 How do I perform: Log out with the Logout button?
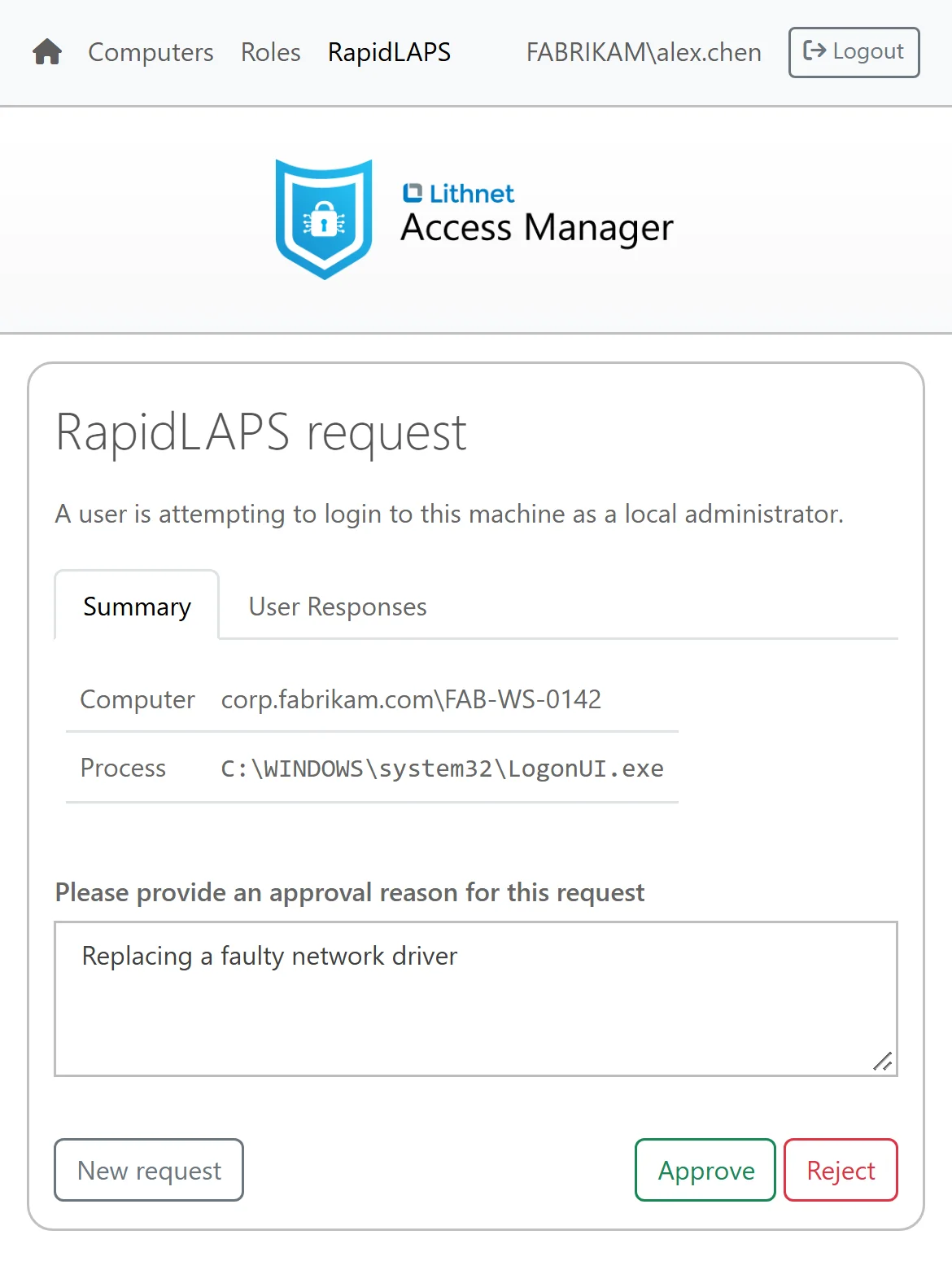click(x=854, y=52)
